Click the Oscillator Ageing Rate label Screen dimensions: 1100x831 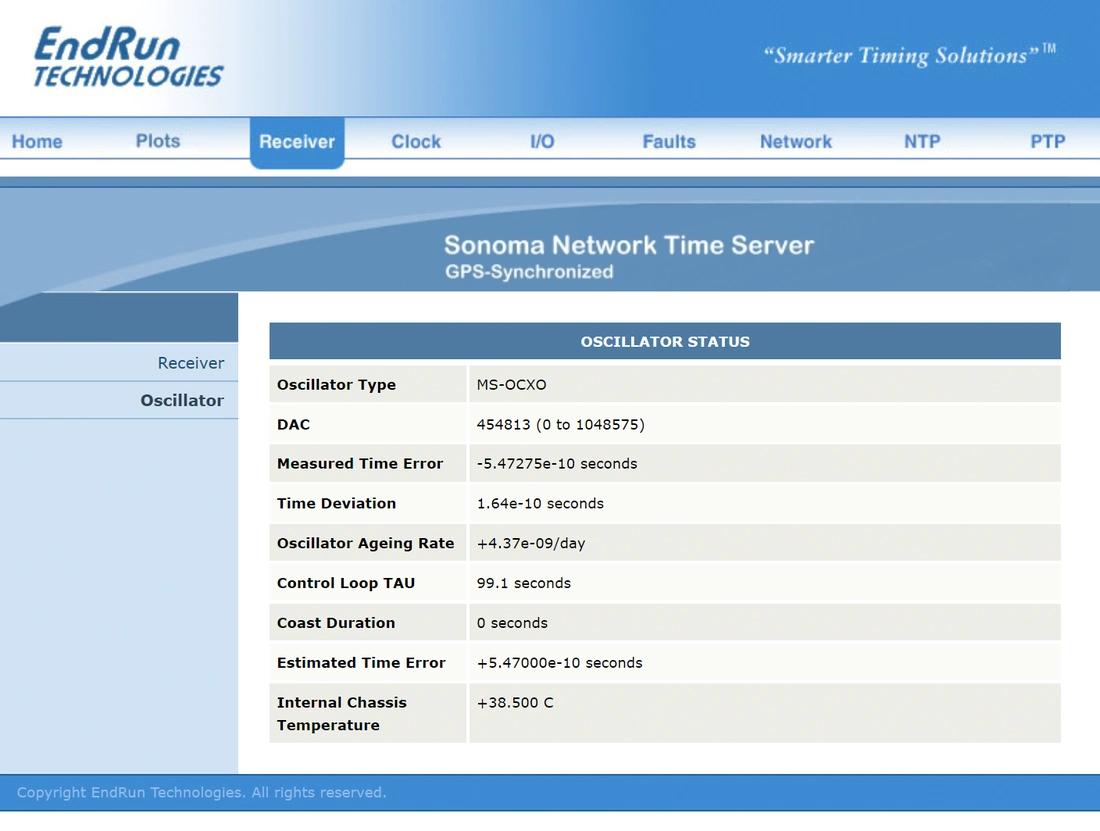365,543
